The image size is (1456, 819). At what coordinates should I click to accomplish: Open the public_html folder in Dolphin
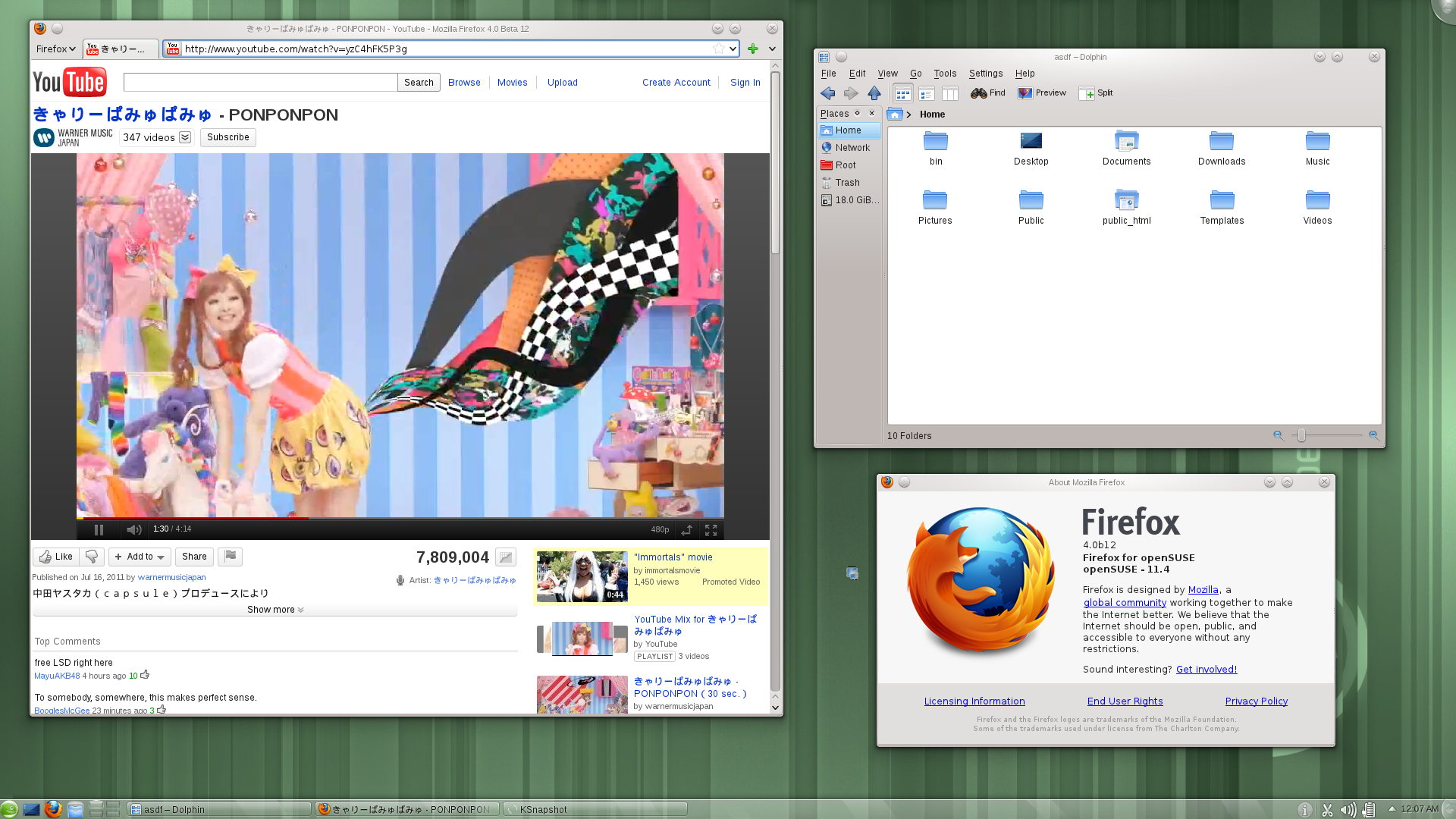pyautogui.click(x=1127, y=207)
